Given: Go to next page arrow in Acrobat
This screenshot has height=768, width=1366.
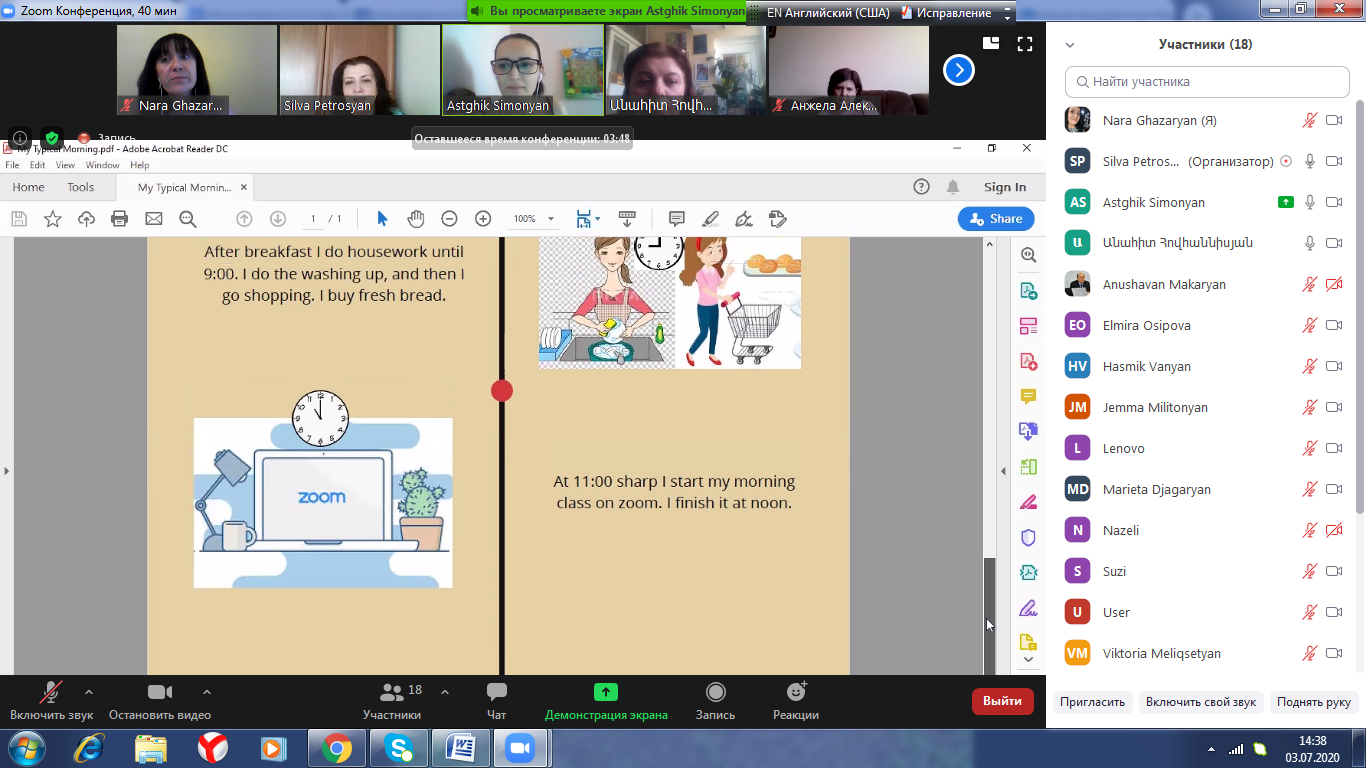Looking at the screenshot, I should (278, 219).
